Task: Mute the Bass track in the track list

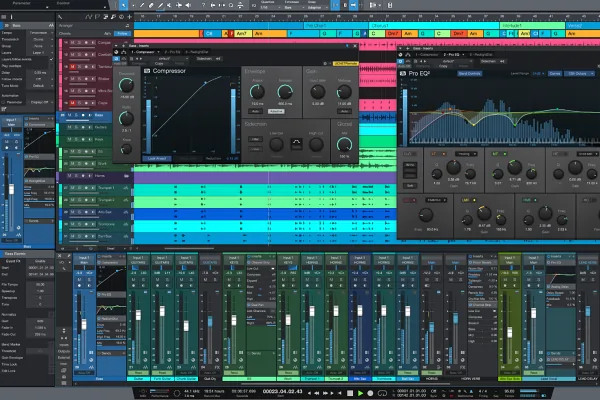Action: point(69,115)
